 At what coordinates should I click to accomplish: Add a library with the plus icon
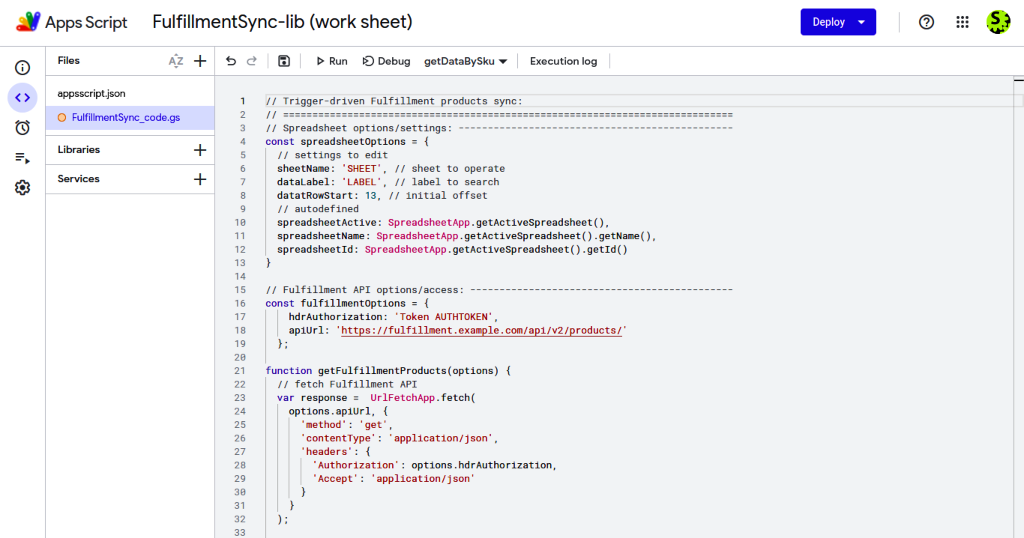coord(200,150)
